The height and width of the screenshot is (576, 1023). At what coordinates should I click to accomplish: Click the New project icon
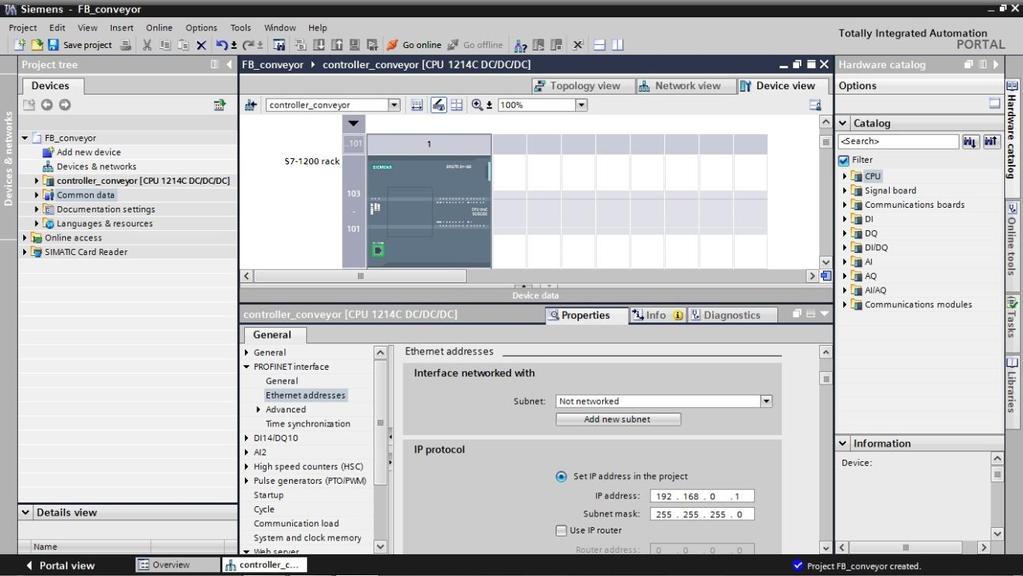click(x=20, y=45)
